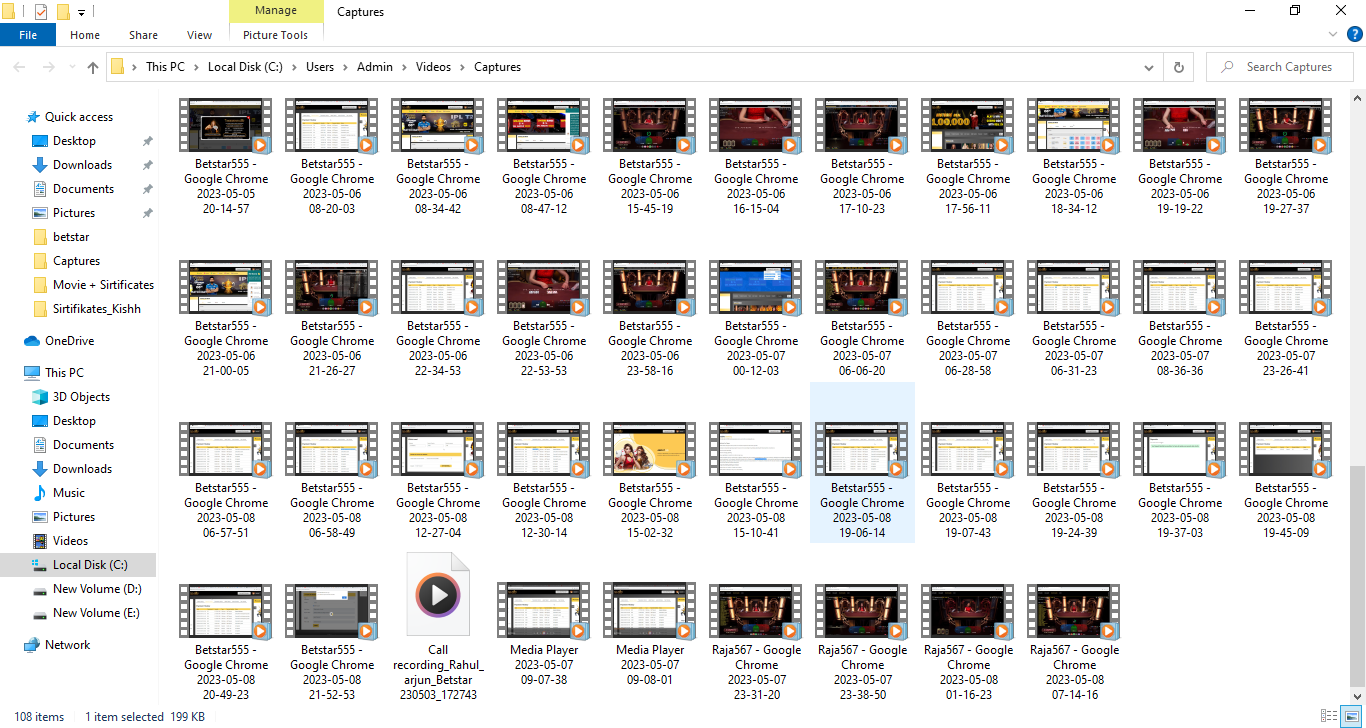Click the Up arrow navigation button
The width and height of the screenshot is (1366, 728).
pos(93,67)
